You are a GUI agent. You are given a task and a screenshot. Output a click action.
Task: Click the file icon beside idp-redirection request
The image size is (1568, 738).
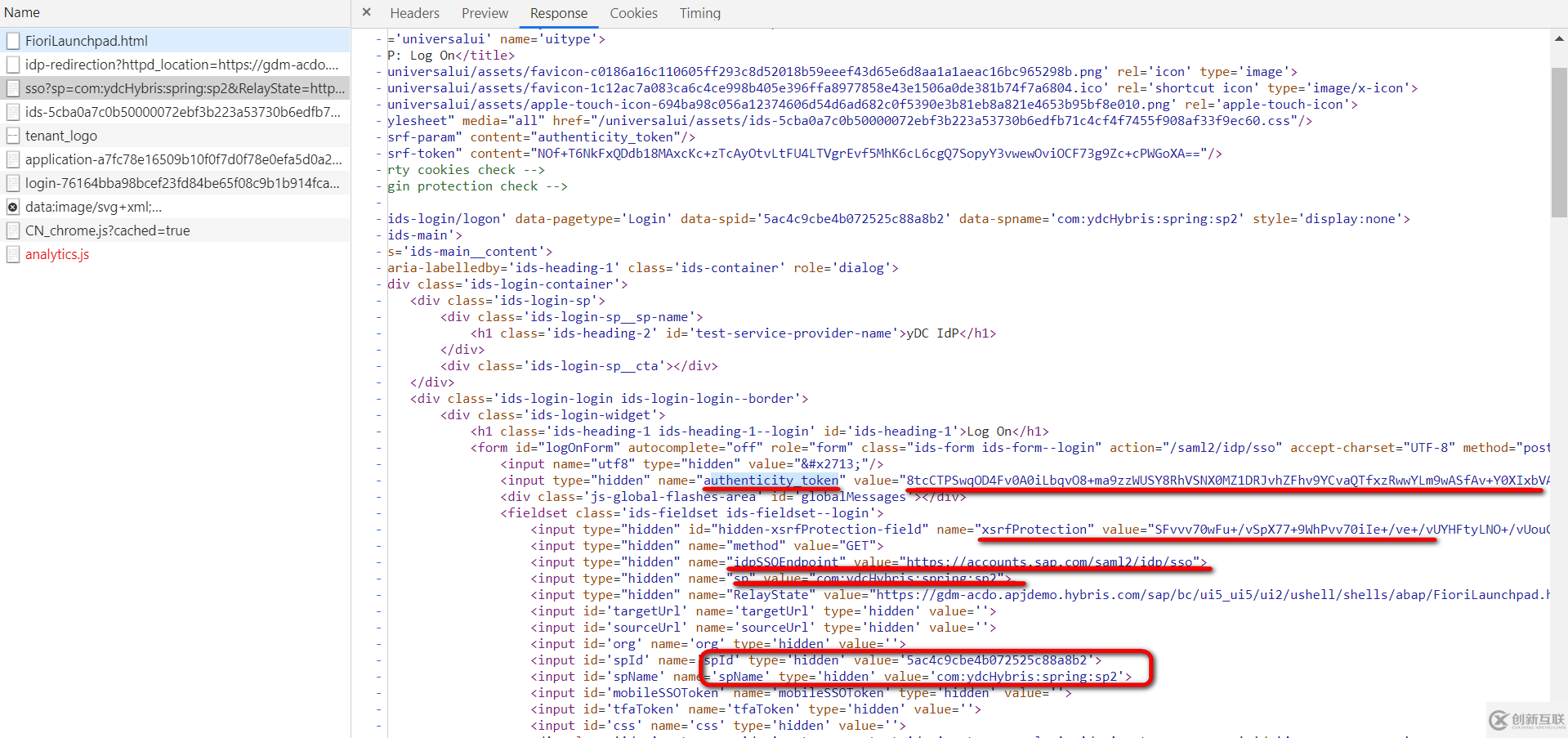point(13,65)
